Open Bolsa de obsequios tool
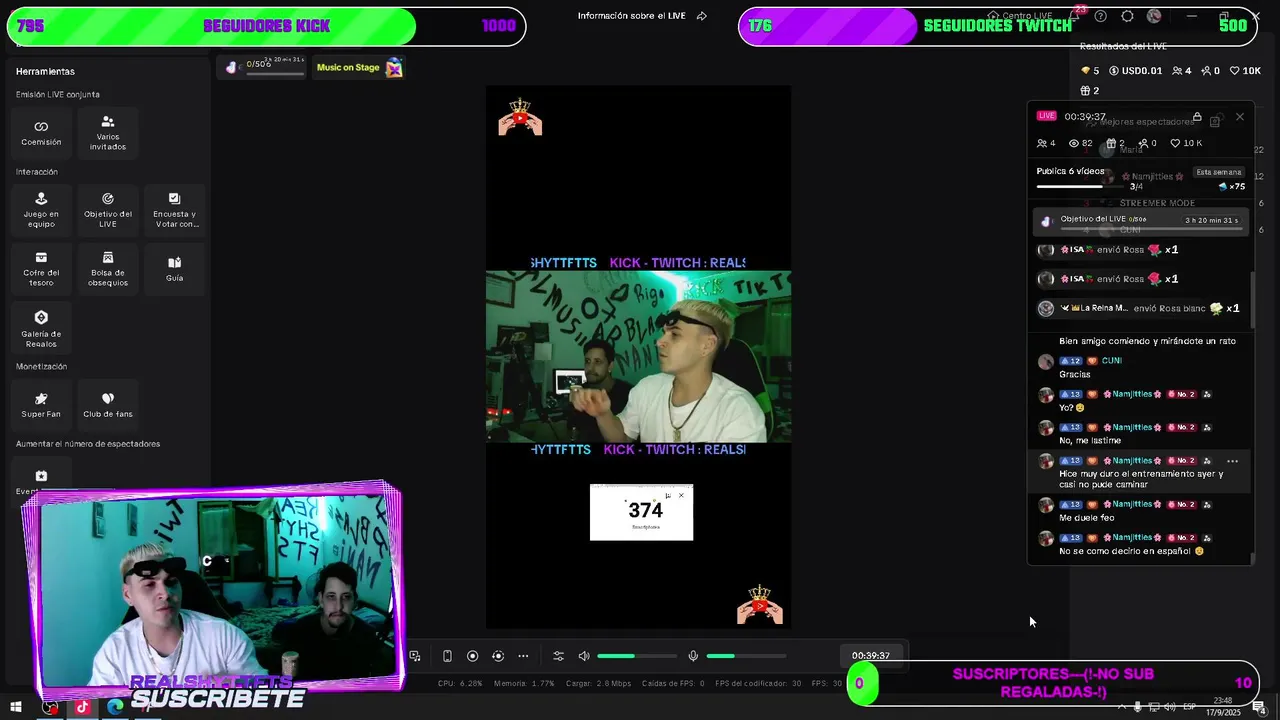This screenshot has width=1280, height=720. click(x=108, y=269)
